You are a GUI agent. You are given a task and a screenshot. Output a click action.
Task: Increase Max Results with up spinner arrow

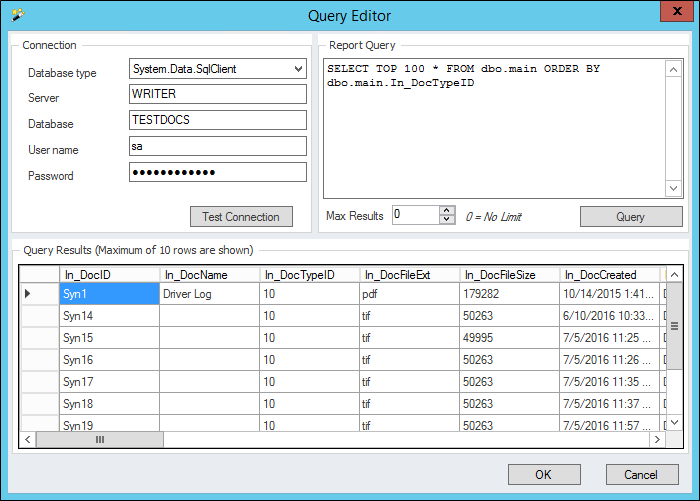point(447,211)
